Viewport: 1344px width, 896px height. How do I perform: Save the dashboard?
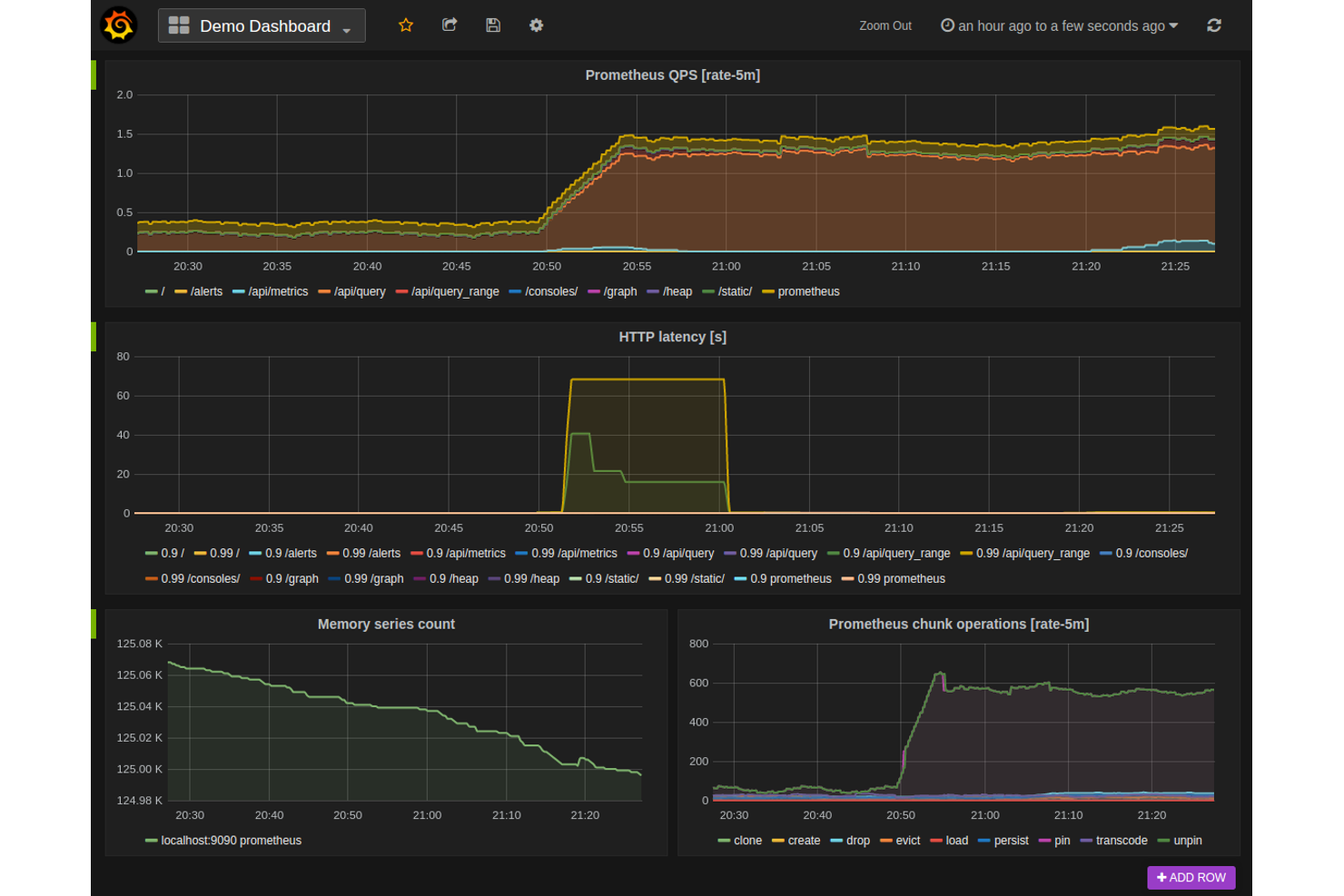493,25
